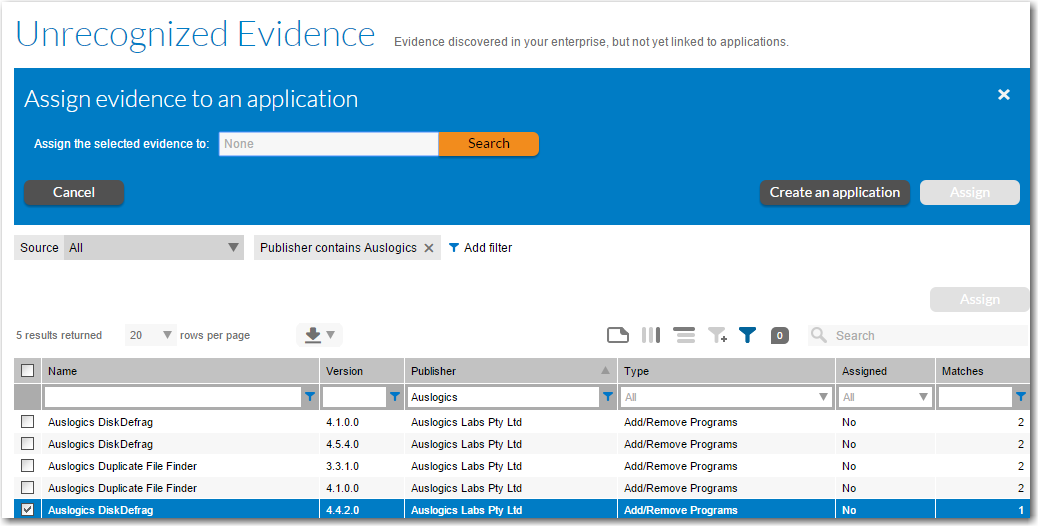Click the group-by stacked lines icon
This screenshot has height=526, width=1038.
684,335
